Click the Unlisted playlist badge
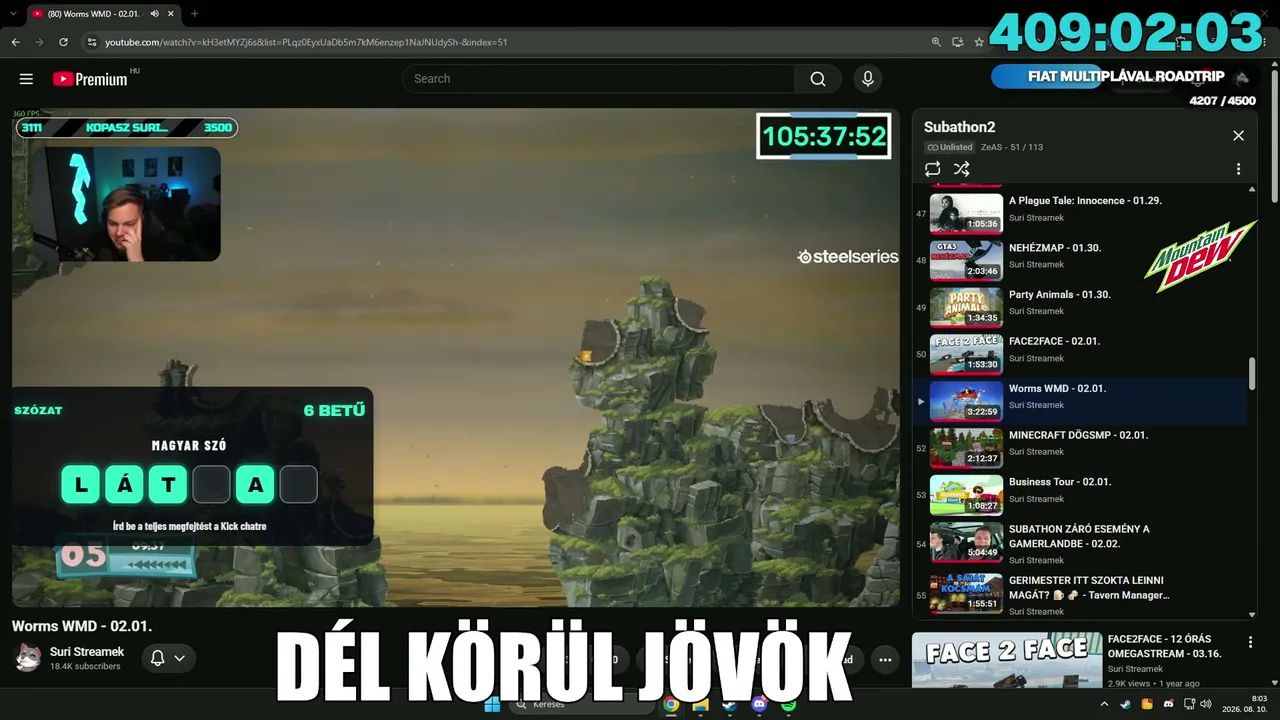 tap(949, 147)
